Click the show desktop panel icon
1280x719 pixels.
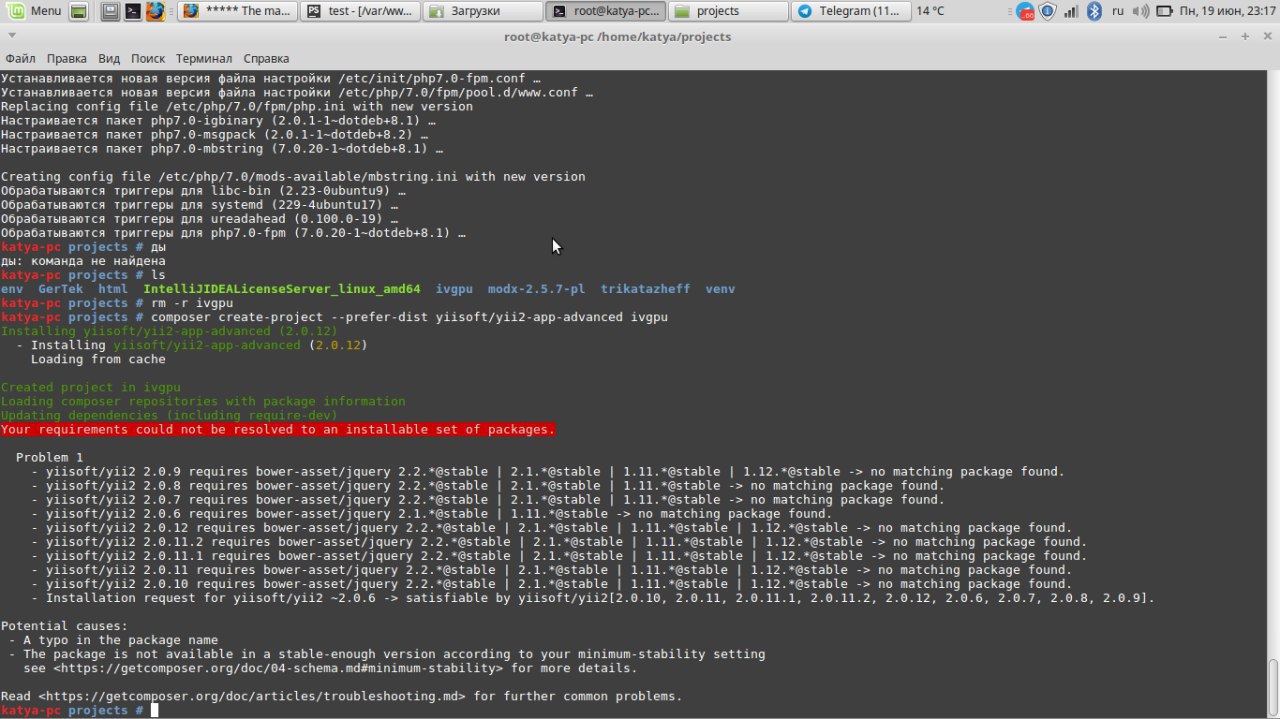coord(78,11)
